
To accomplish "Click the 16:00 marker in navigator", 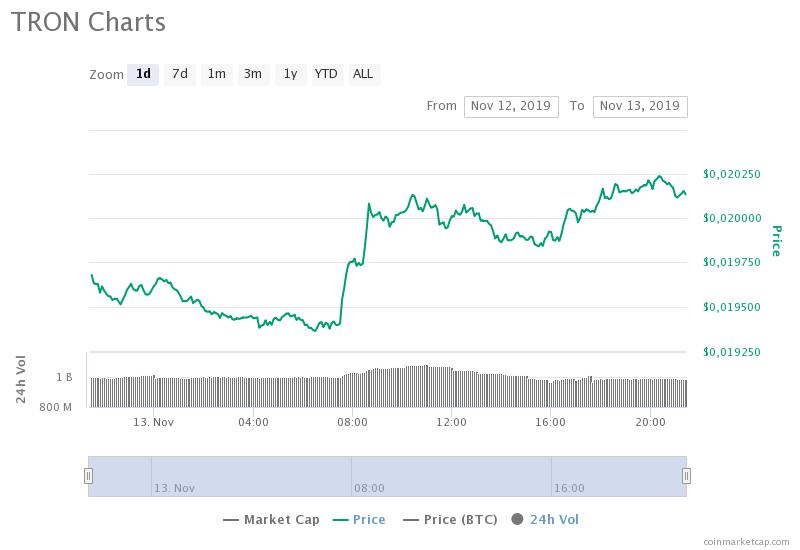I will pyautogui.click(x=569, y=488).
